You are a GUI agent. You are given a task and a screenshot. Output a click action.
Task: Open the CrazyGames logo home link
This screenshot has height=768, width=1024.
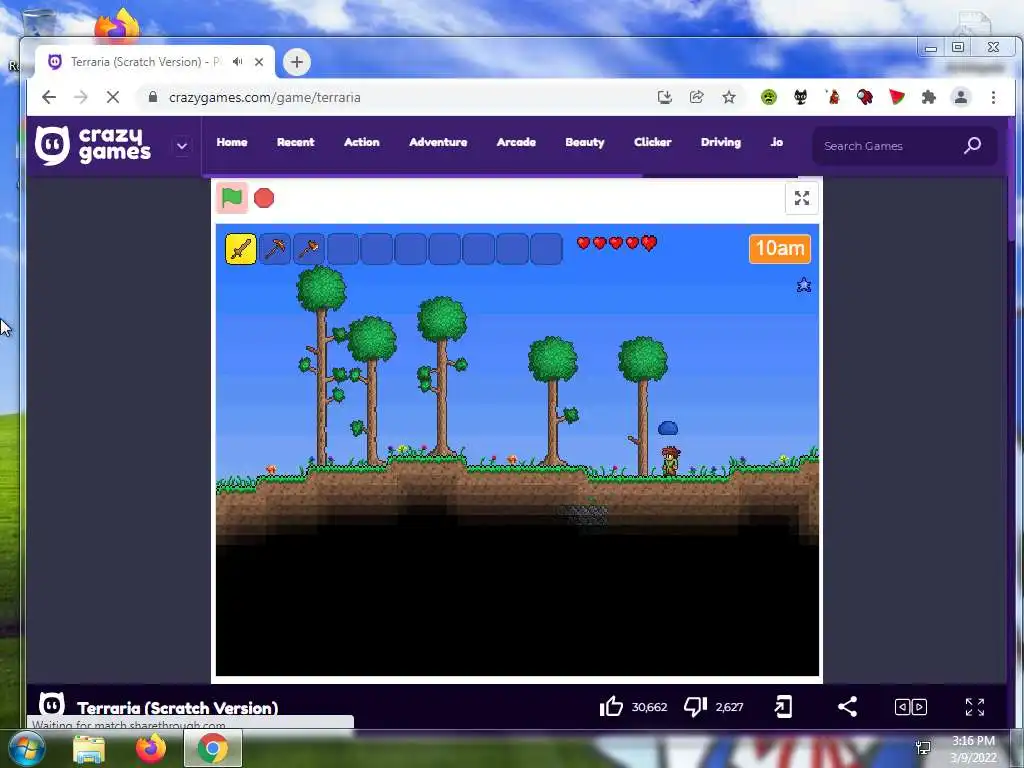pos(93,145)
